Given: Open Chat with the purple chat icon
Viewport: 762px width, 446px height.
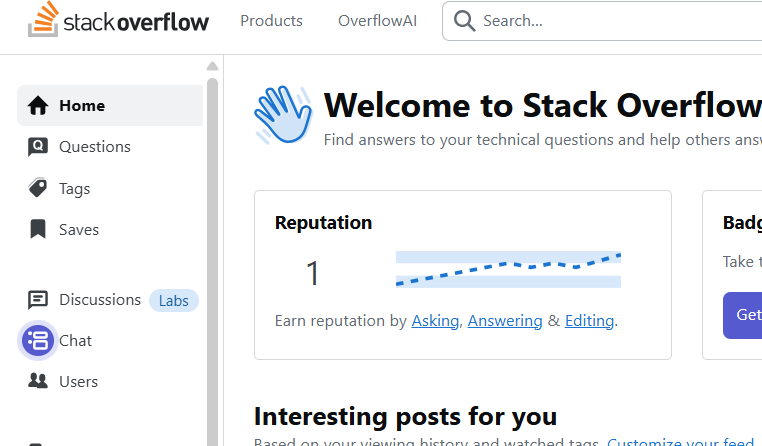Looking at the screenshot, I should (x=39, y=341).
